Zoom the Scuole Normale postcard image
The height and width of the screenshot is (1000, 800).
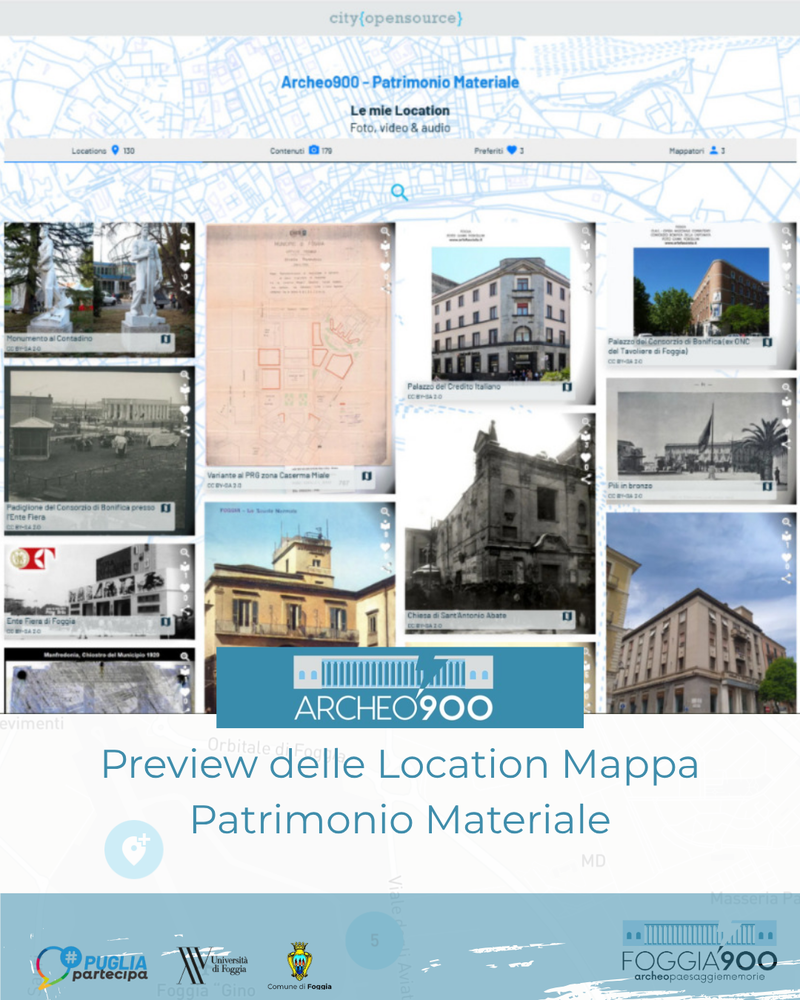(x=385, y=511)
